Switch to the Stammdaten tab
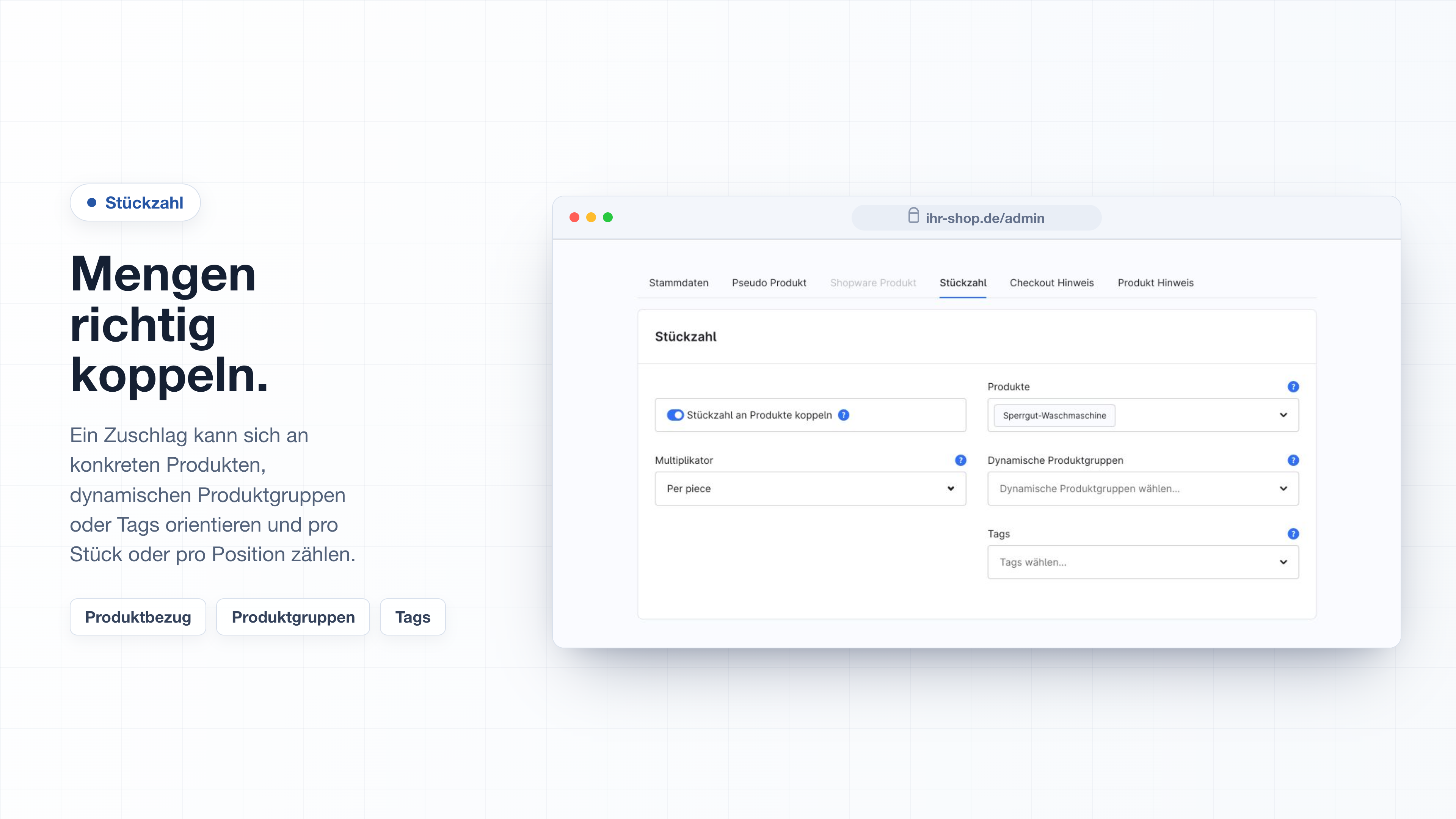Screen dimensions: 1456x819 678,282
